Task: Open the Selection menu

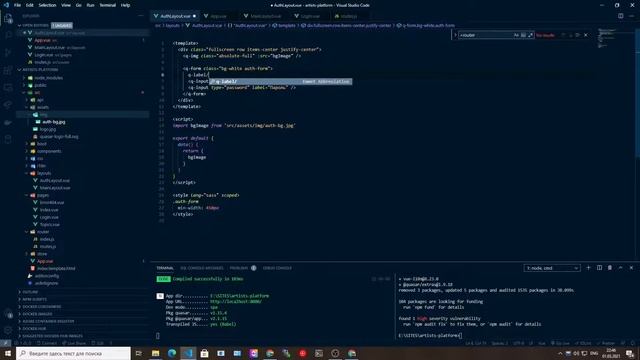Action: [47, 5]
